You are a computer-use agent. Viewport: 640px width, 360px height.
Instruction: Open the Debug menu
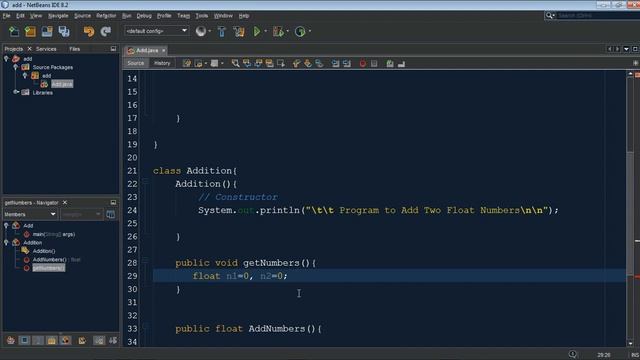144,16
